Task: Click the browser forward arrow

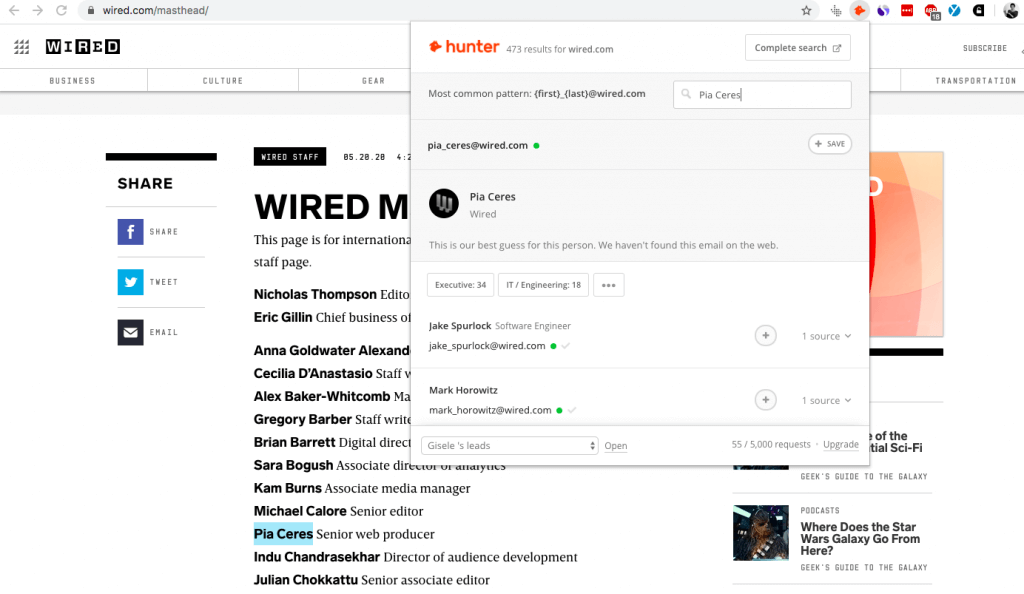Action: (x=37, y=10)
